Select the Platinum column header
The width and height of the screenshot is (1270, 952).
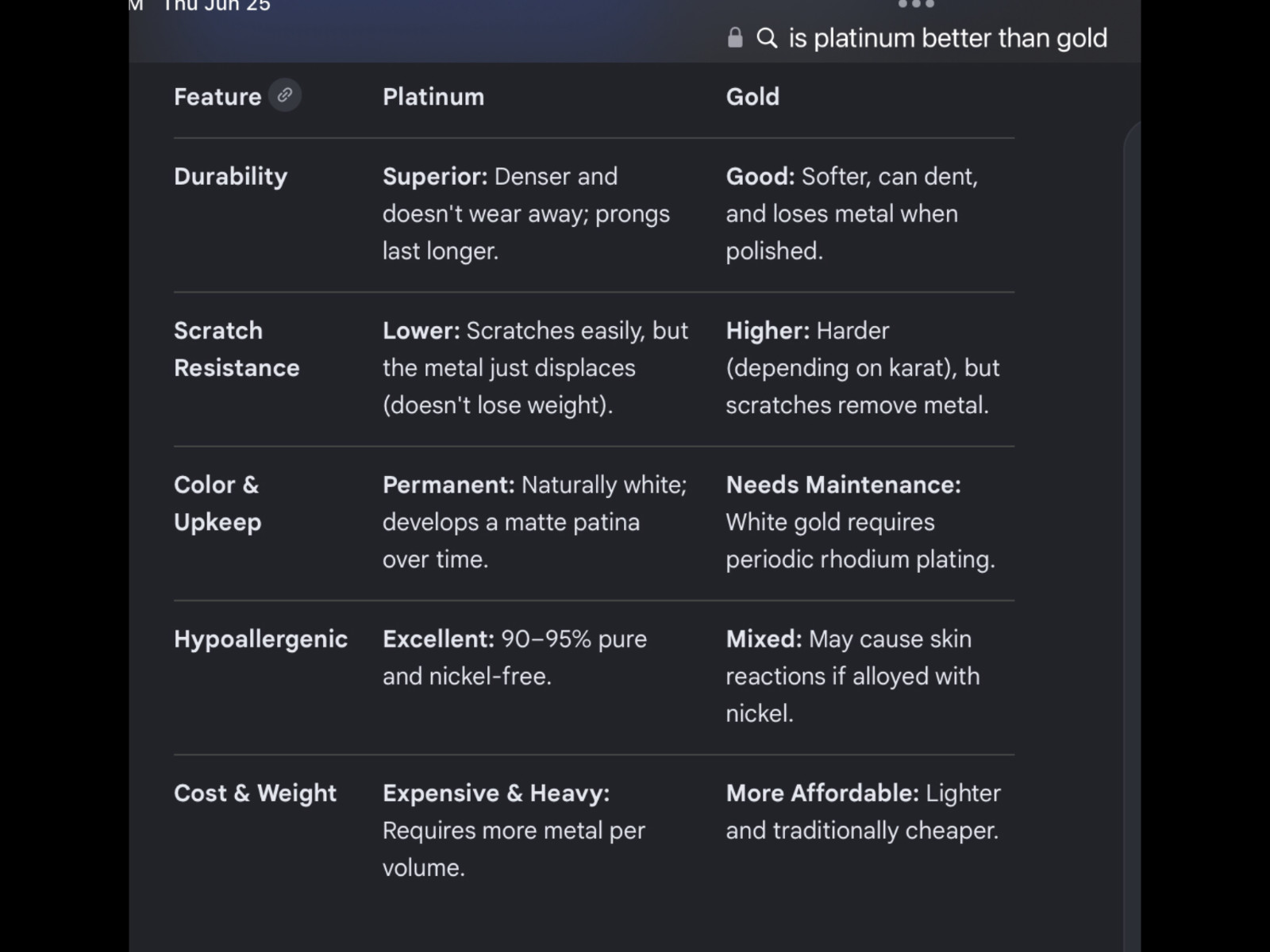433,97
